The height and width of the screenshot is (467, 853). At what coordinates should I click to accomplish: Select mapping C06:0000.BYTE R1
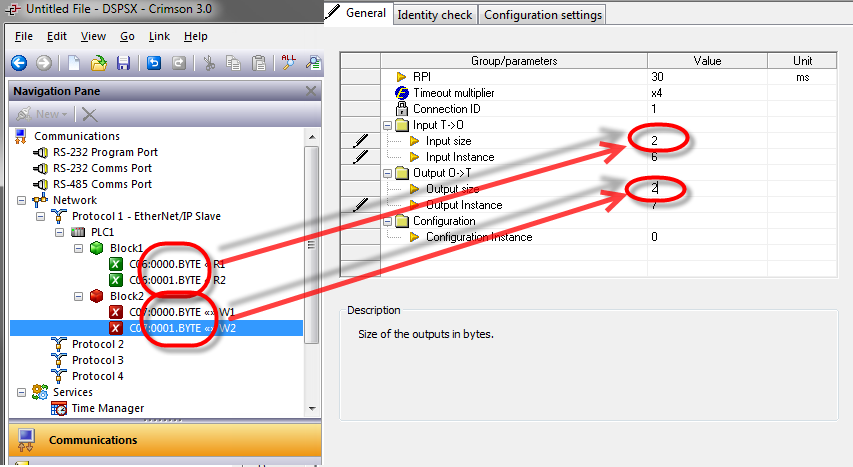(x=177, y=265)
